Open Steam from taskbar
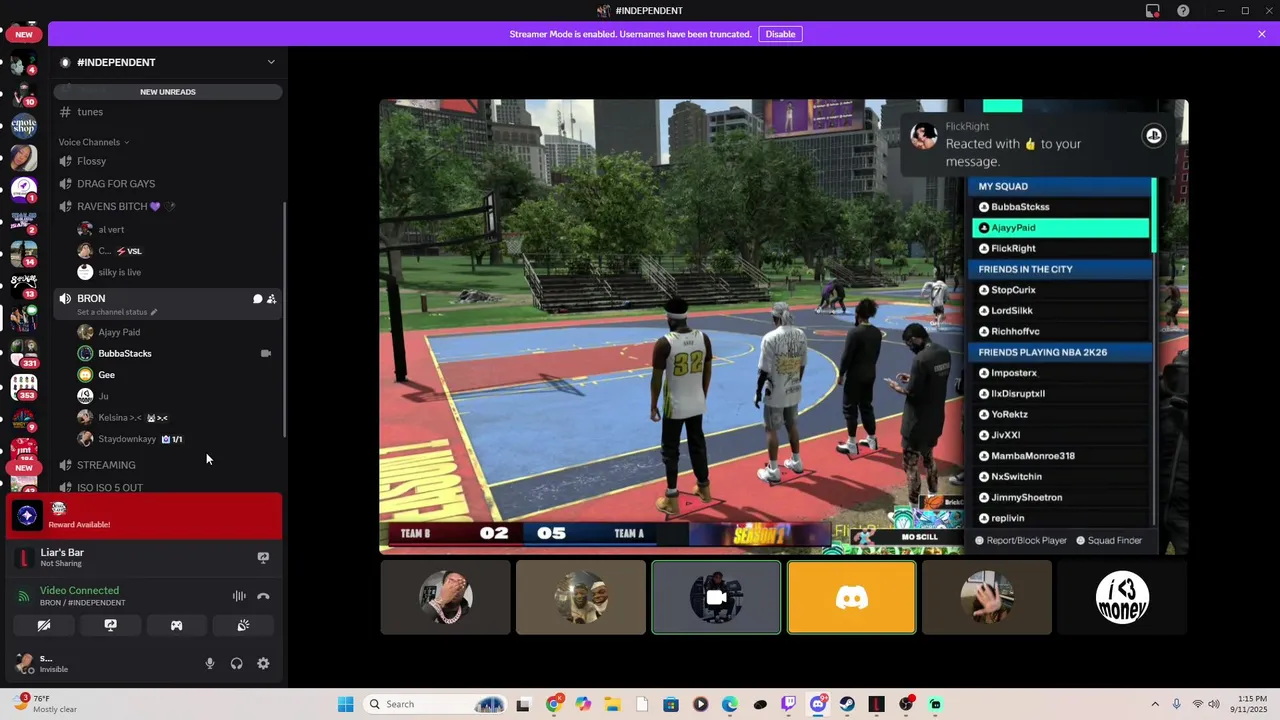 (847, 704)
